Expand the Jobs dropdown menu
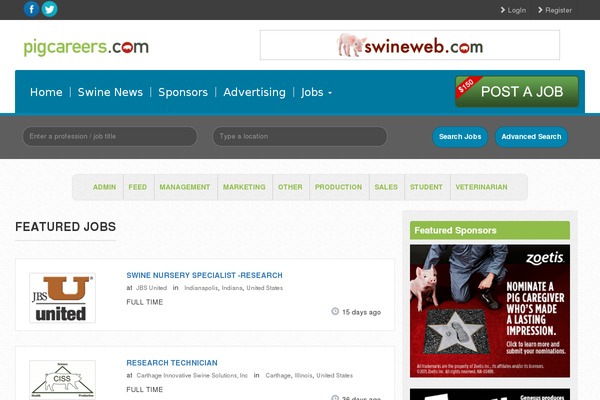The image size is (600, 400). coord(316,92)
